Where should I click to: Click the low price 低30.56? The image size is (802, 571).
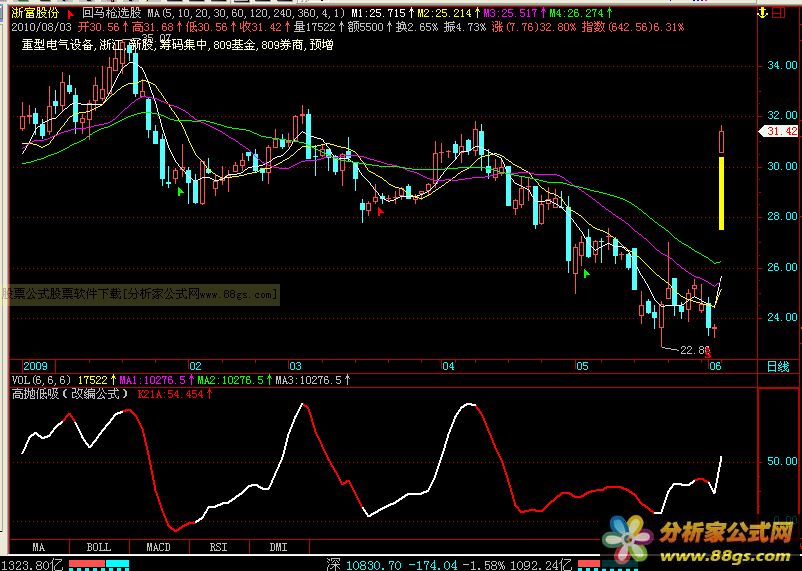(x=207, y=27)
